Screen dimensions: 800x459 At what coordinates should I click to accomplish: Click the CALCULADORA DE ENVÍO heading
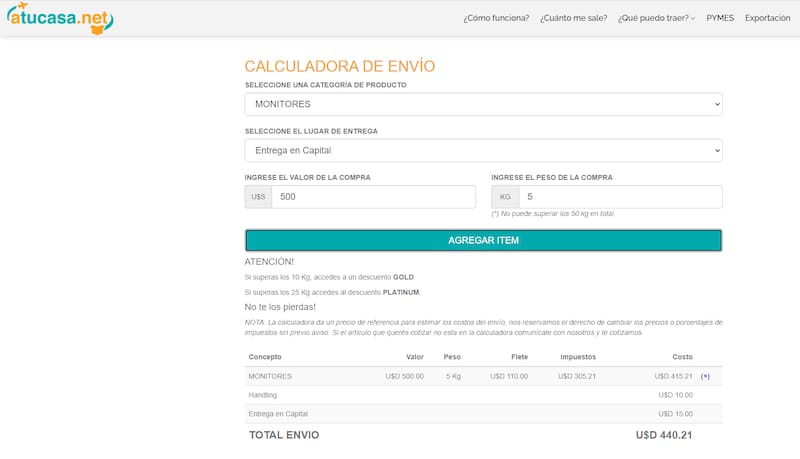coord(340,66)
